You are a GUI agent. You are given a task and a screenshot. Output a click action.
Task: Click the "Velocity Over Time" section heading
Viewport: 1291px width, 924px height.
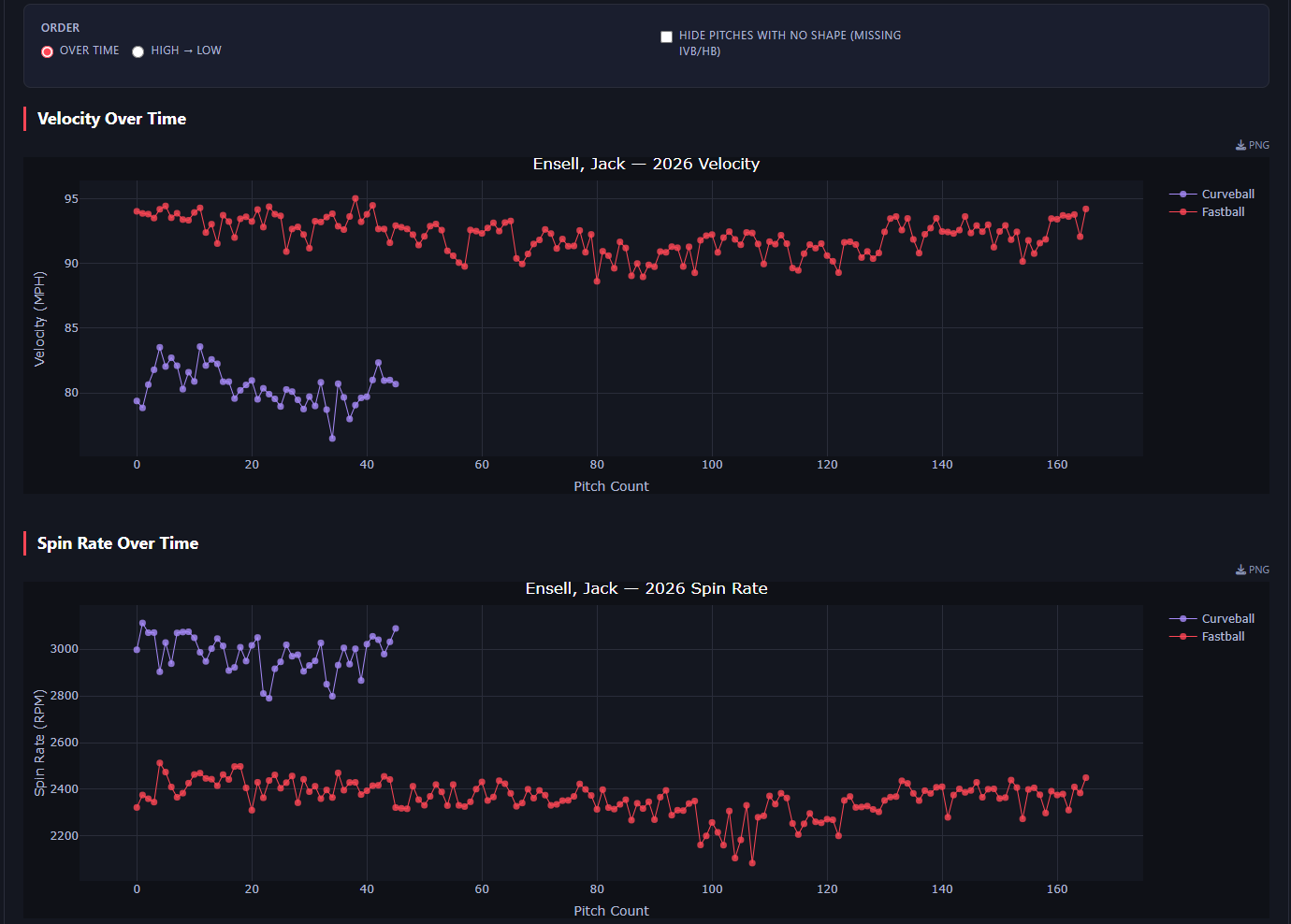[x=111, y=119]
